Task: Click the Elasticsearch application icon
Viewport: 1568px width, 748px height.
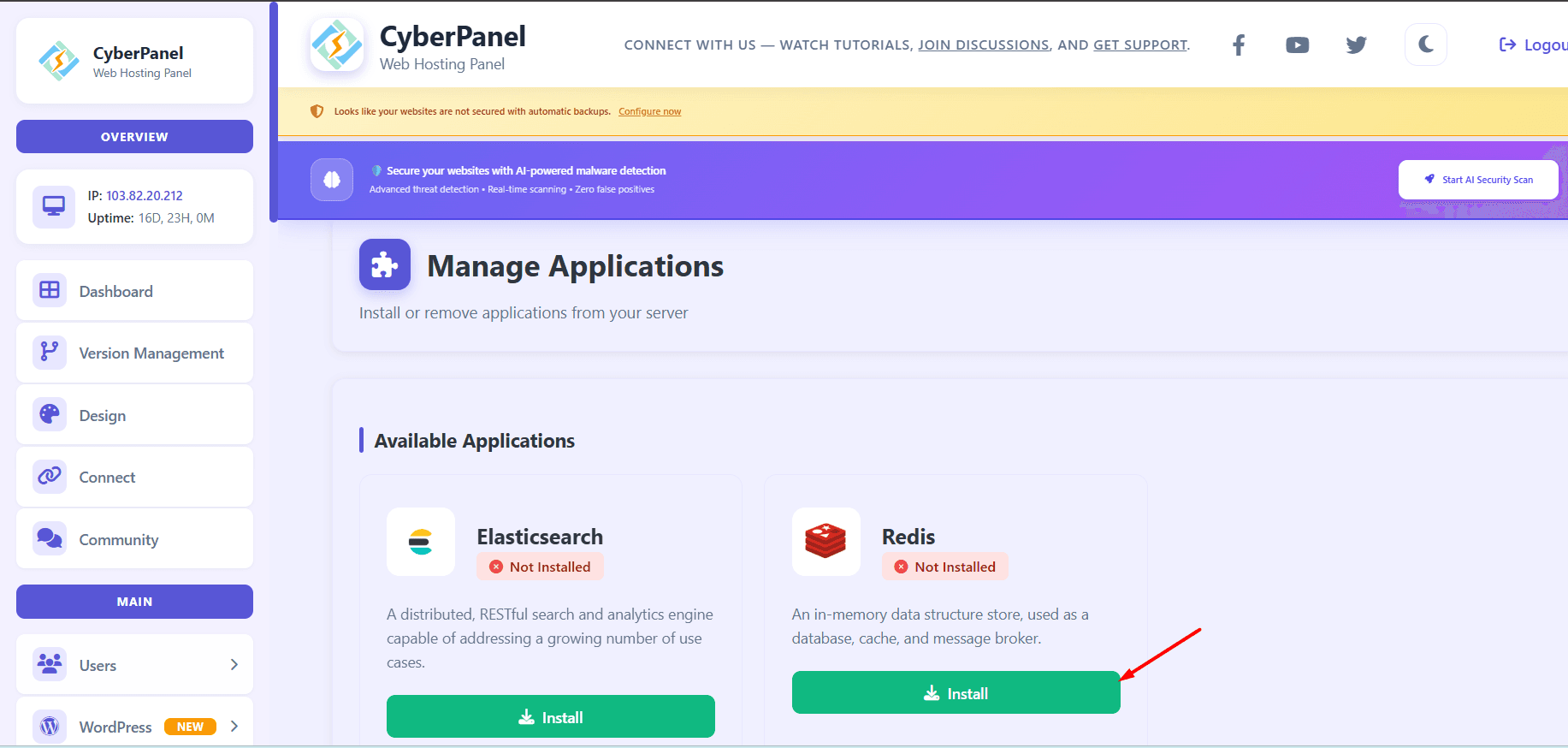Action: pyautogui.click(x=420, y=542)
